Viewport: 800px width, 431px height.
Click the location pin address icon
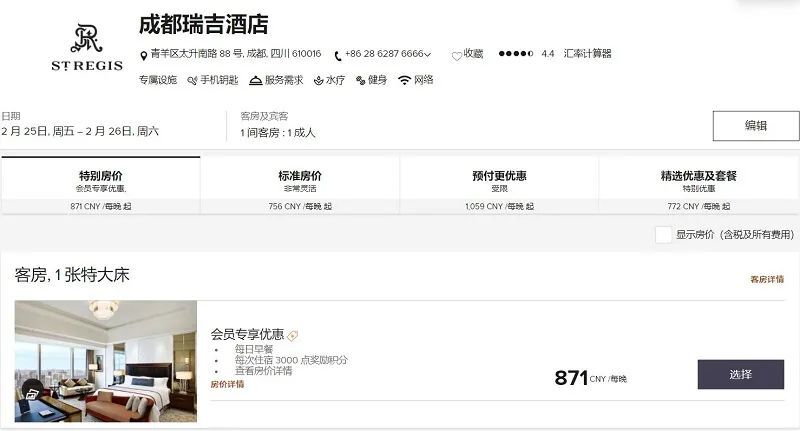tap(143, 55)
